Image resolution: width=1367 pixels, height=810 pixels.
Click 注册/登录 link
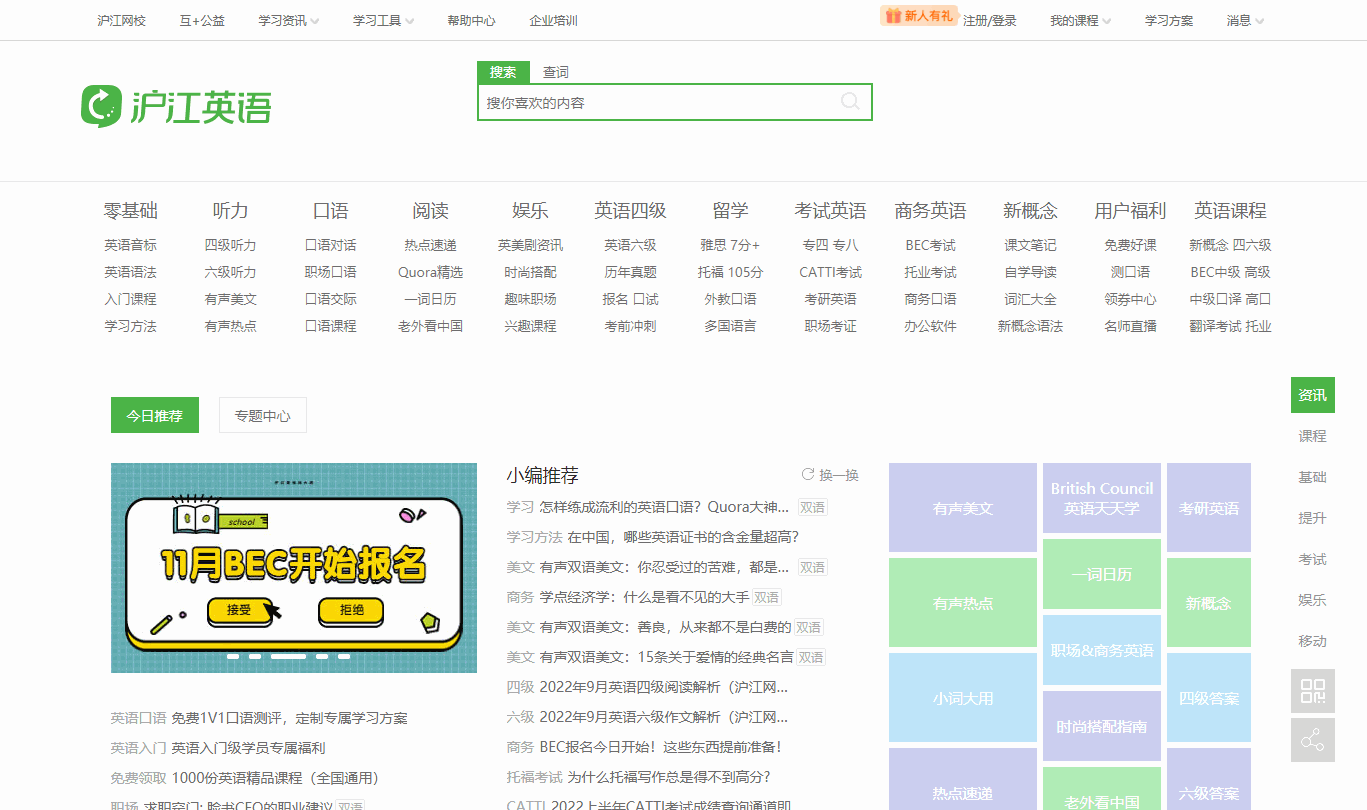990,20
